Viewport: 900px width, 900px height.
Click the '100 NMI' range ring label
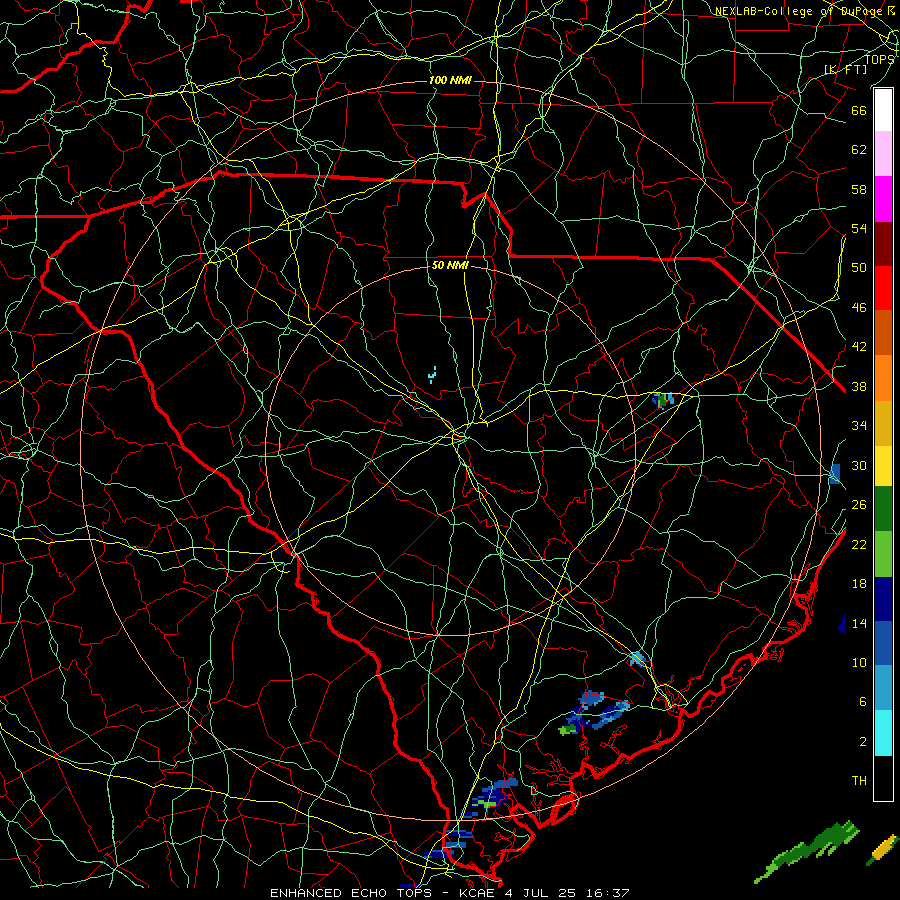coord(450,80)
